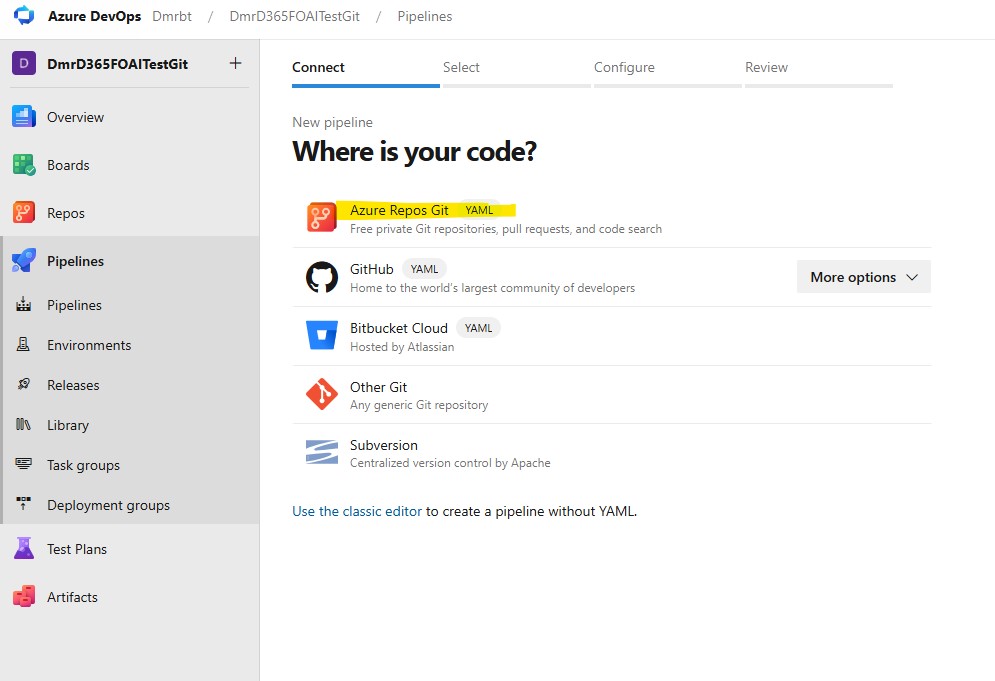Open Library in the sidebar

tap(68, 425)
